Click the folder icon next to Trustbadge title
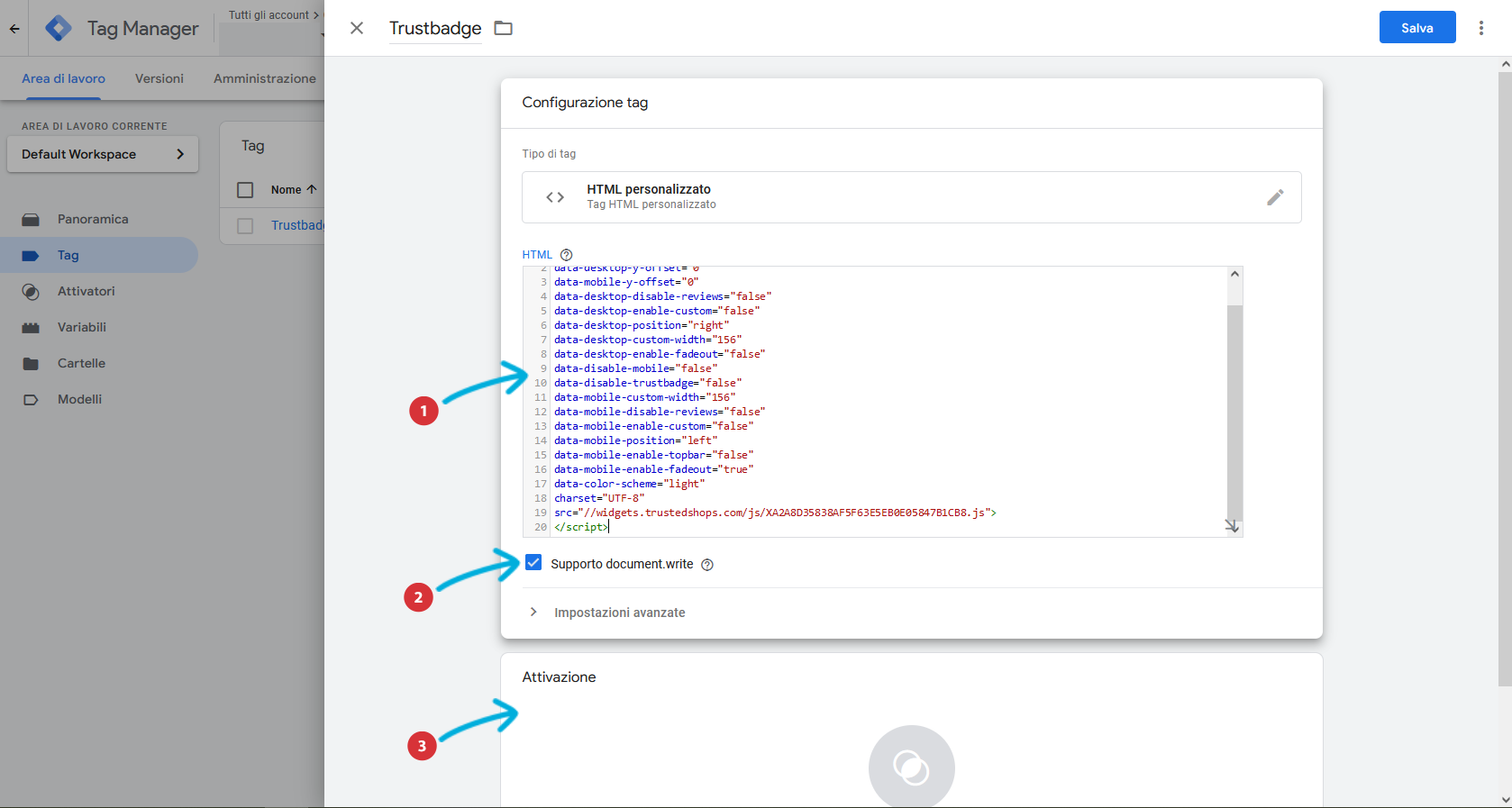 (x=504, y=28)
